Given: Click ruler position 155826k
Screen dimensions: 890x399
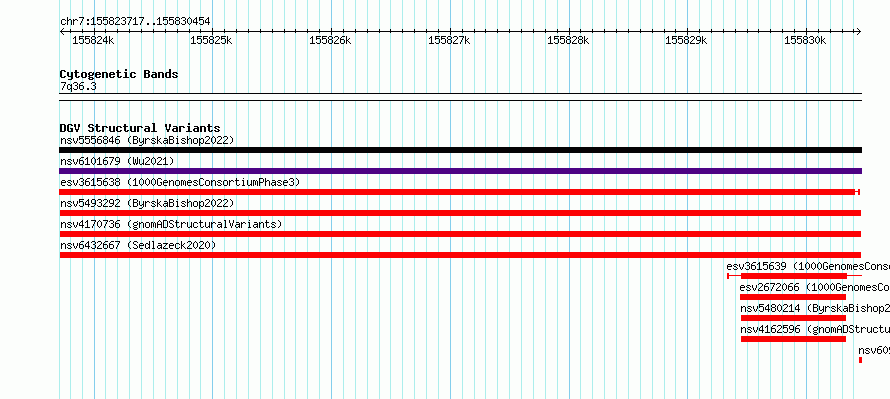Looking at the screenshot, I should [330, 40].
